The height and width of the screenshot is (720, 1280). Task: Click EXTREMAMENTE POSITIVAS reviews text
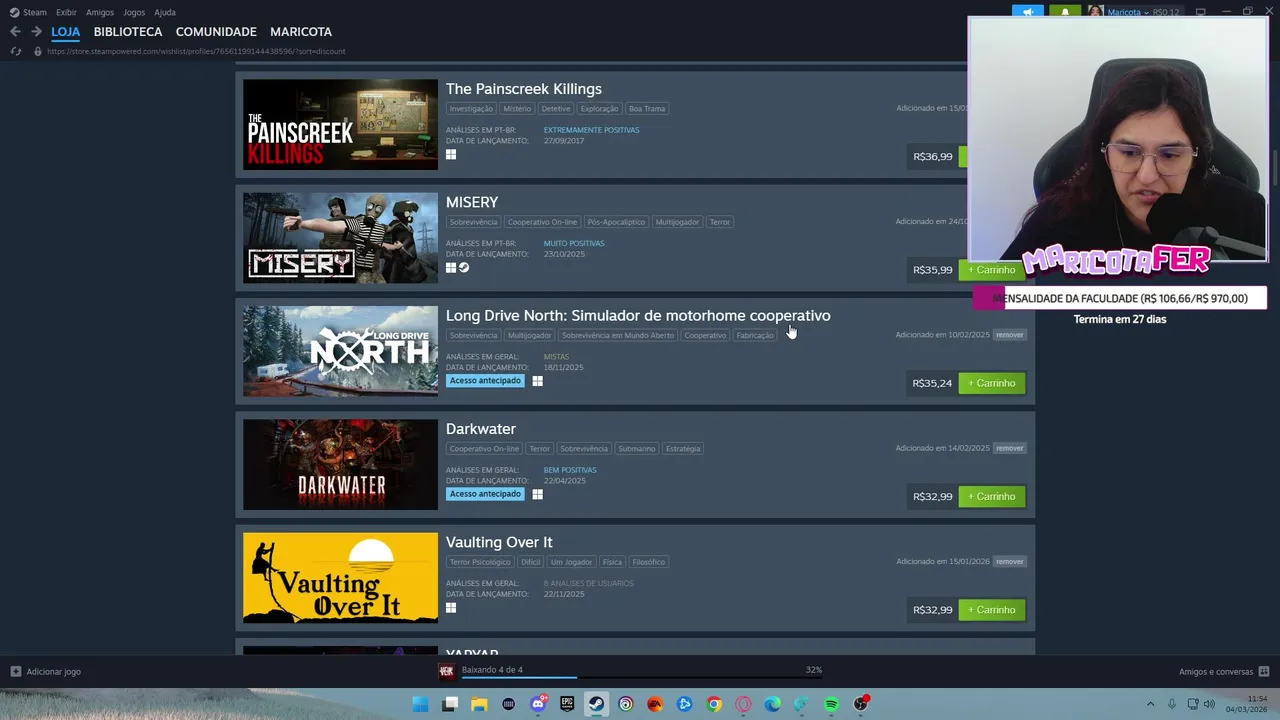(x=591, y=130)
